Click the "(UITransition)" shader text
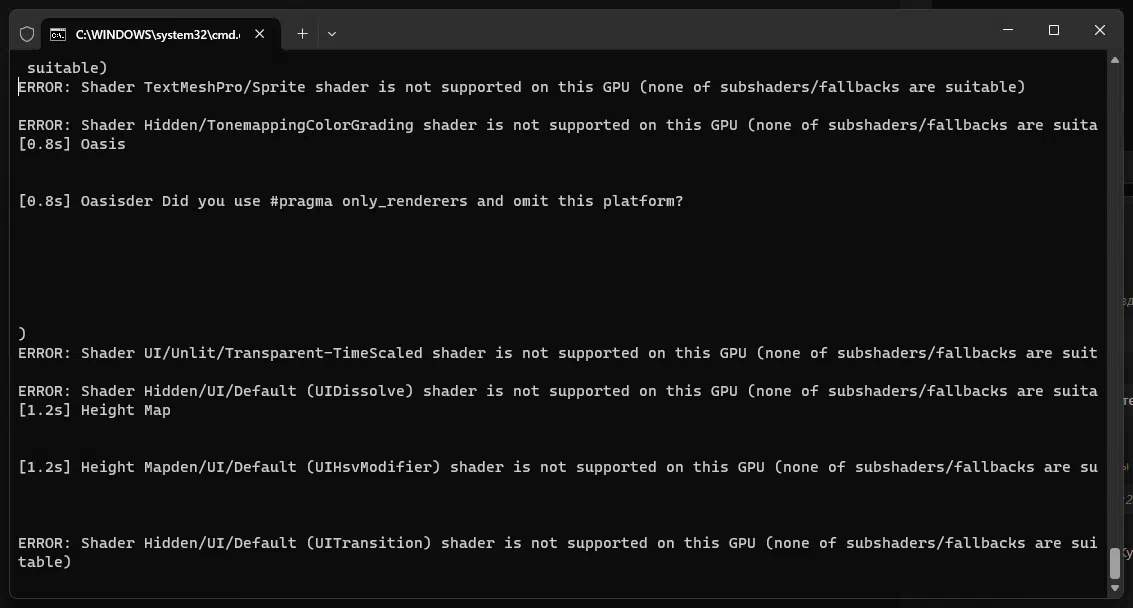The image size is (1133, 608). point(369,543)
